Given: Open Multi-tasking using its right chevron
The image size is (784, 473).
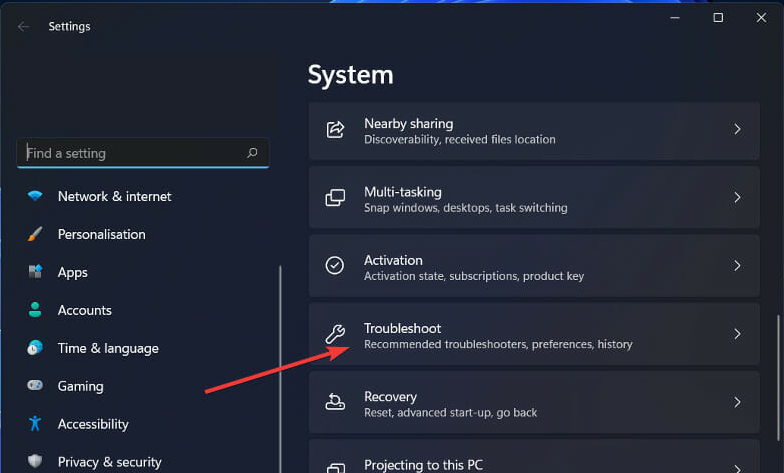Looking at the screenshot, I should (738, 198).
